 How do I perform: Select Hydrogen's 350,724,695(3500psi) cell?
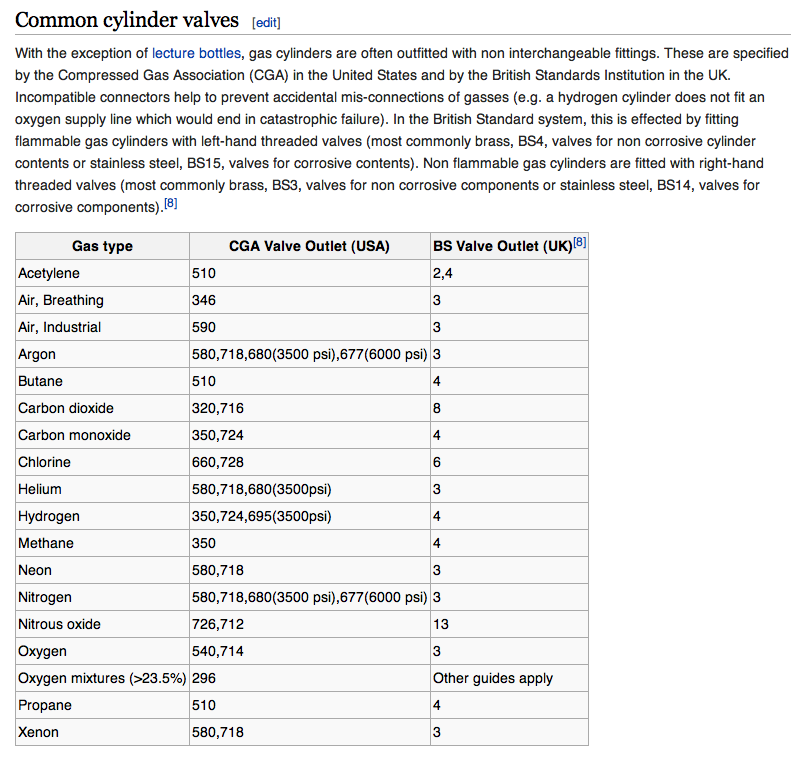(261, 516)
